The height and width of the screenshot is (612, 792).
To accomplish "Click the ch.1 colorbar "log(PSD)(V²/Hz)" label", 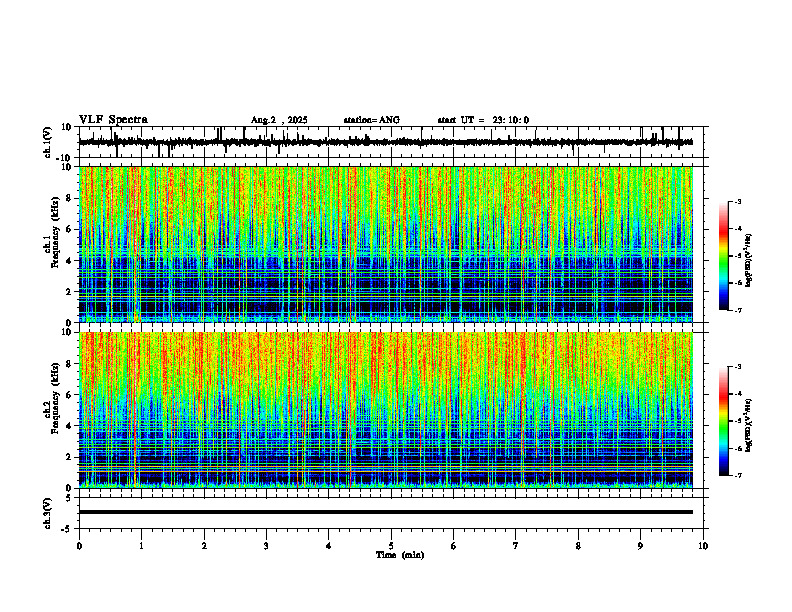I will (749, 261).
